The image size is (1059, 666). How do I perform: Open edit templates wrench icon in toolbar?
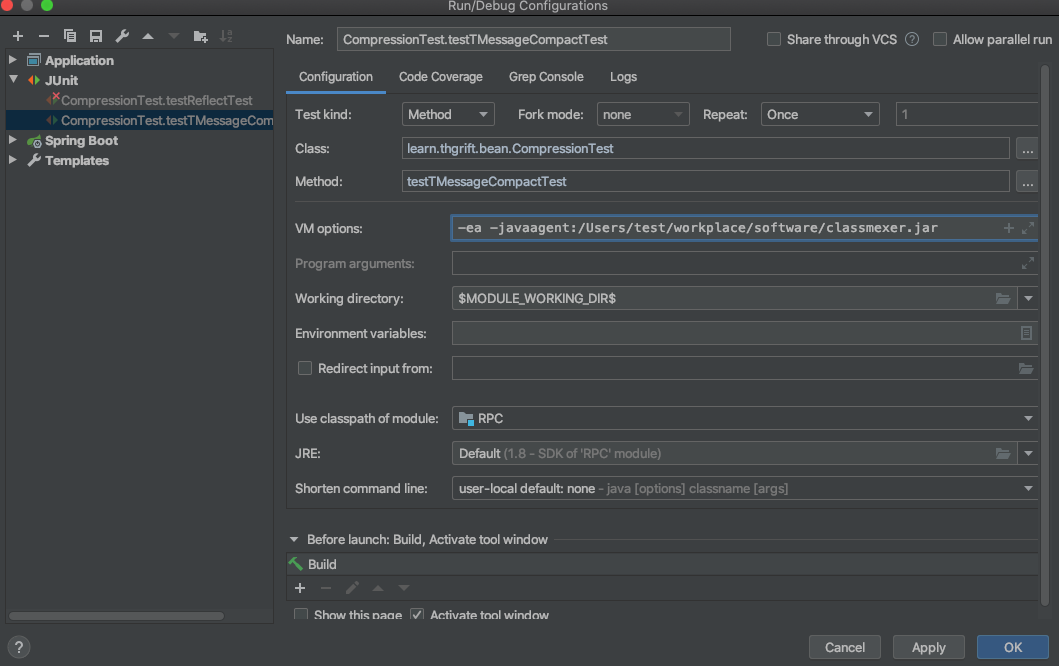point(122,36)
